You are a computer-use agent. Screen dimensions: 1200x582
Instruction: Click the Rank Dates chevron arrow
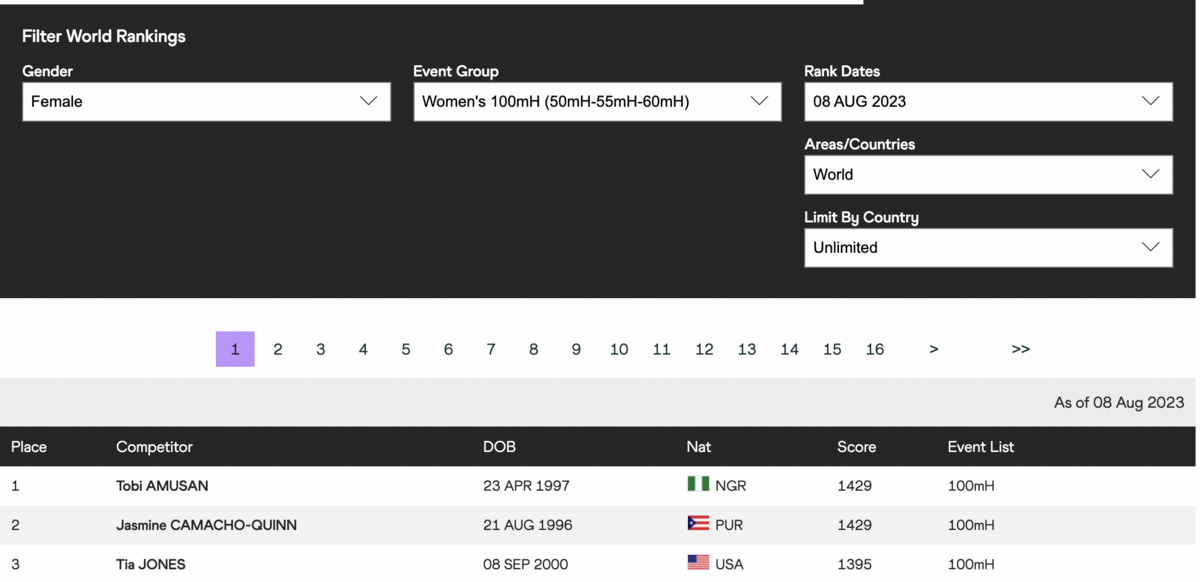(x=1150, y=101)
